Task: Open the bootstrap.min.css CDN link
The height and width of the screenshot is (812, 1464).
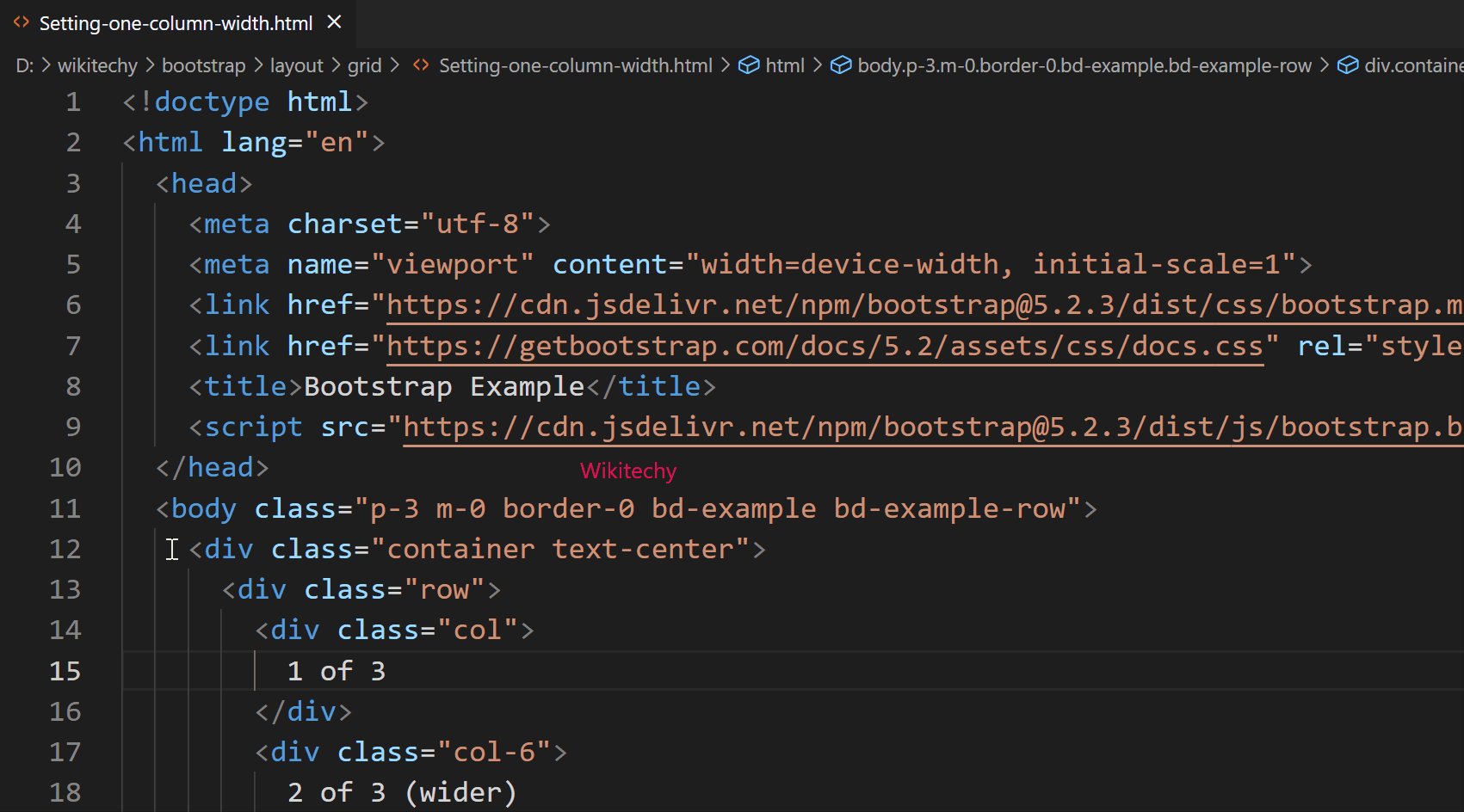Action: 861,304
